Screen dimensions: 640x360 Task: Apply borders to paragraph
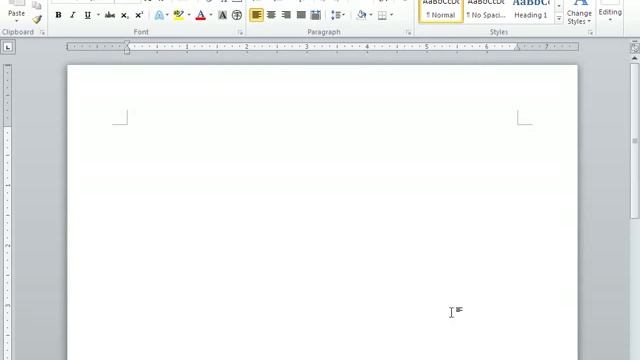(382, 15)
